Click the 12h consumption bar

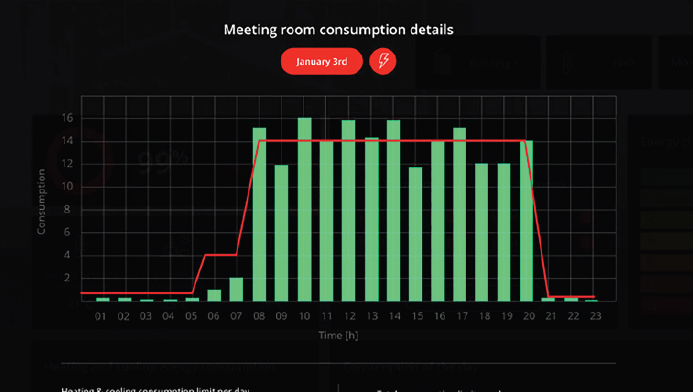click(348, 211)
